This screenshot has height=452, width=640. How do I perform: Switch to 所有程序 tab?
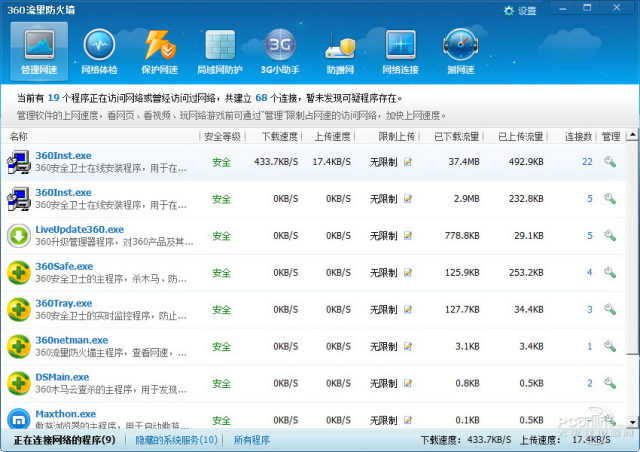(251, 440)
